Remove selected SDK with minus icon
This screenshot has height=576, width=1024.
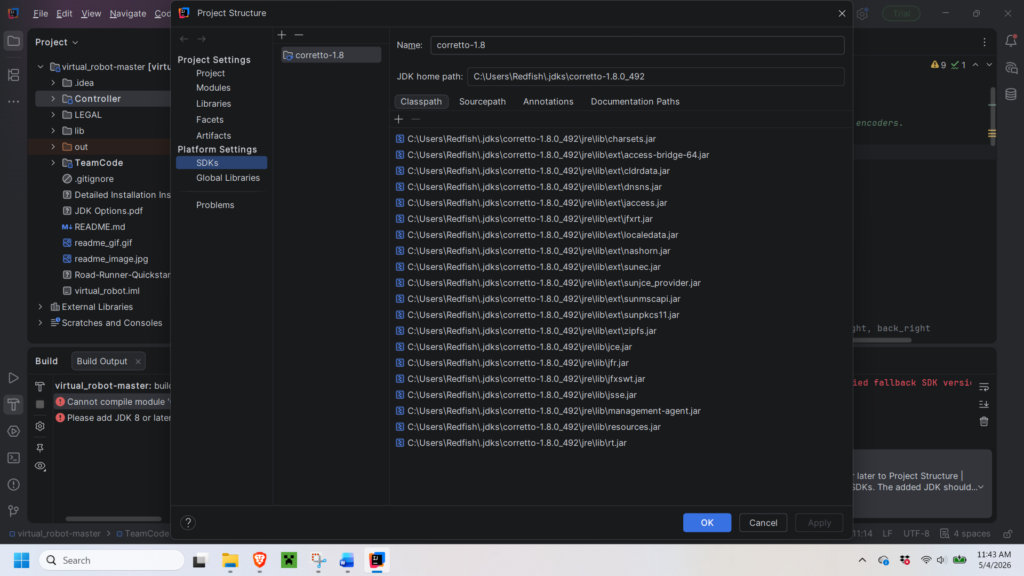pos(299,35)
